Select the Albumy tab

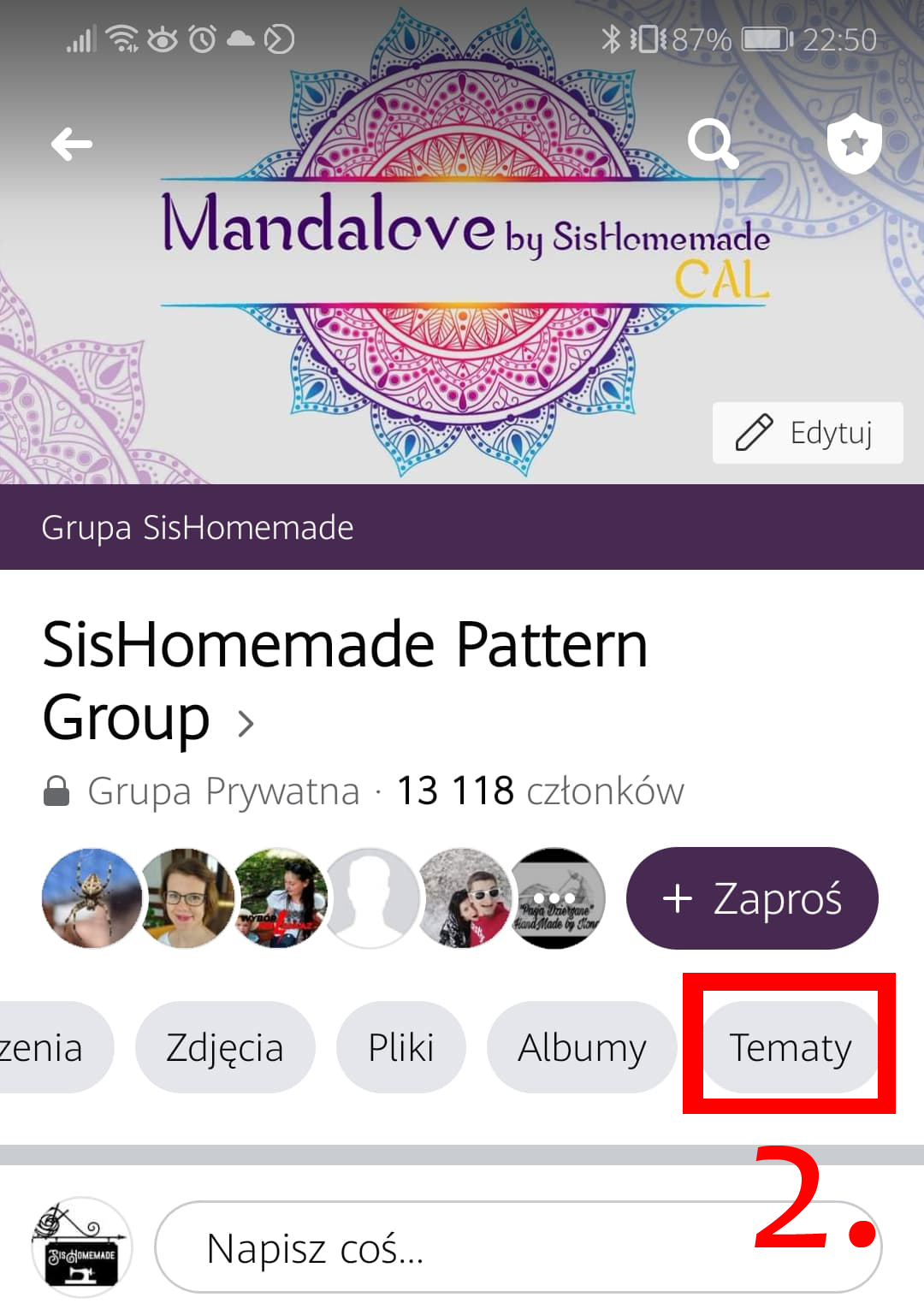(x=582, y=1047)
